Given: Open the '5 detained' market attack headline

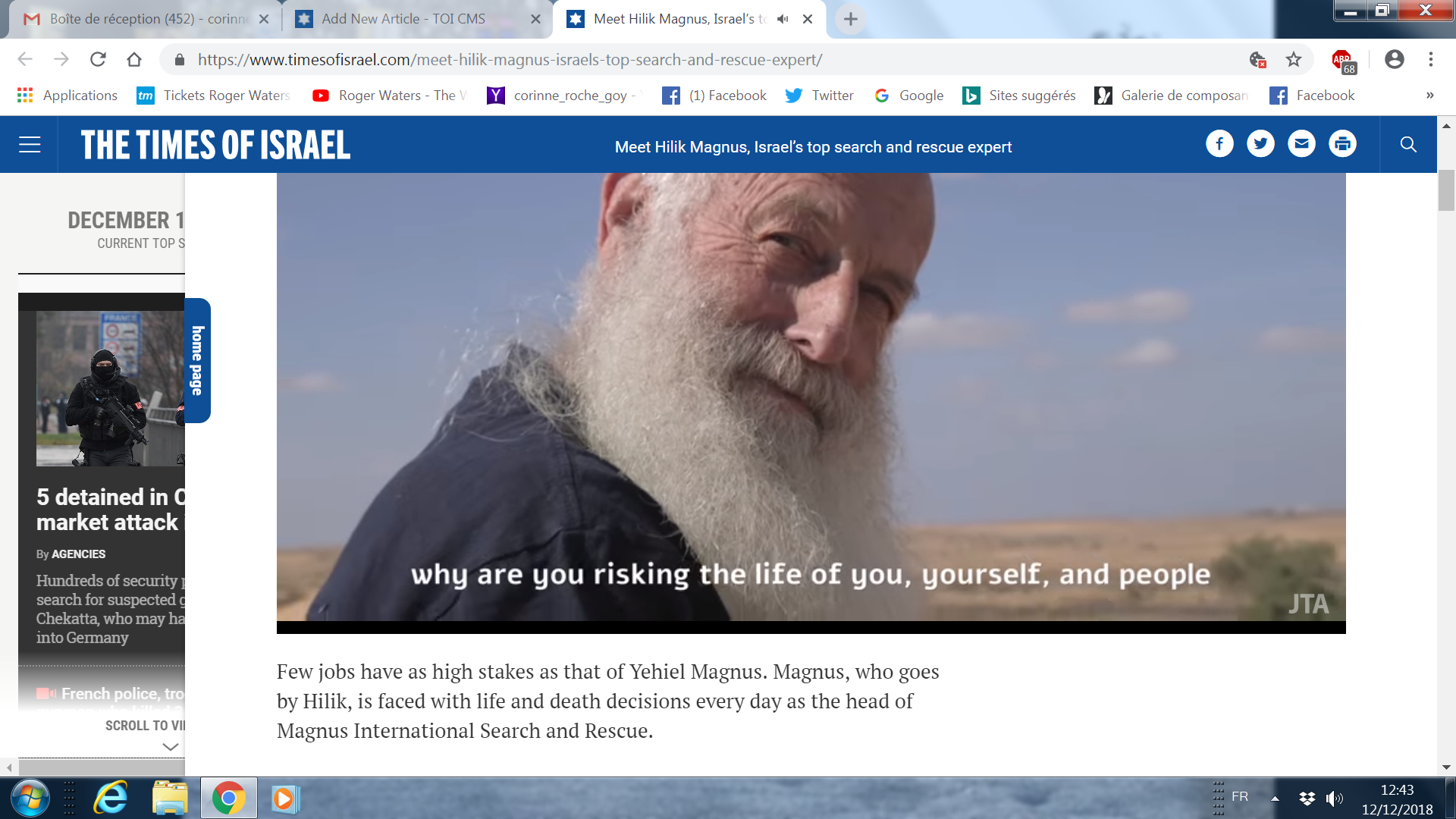Looking at the screenshot, I should pos(111,510).
